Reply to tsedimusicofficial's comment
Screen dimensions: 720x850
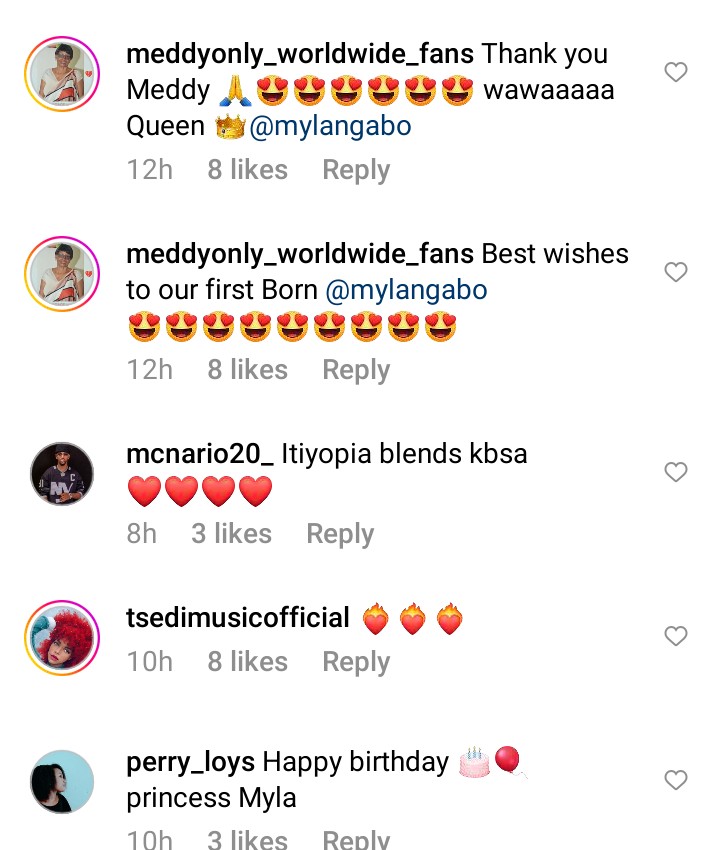[355, 662]
